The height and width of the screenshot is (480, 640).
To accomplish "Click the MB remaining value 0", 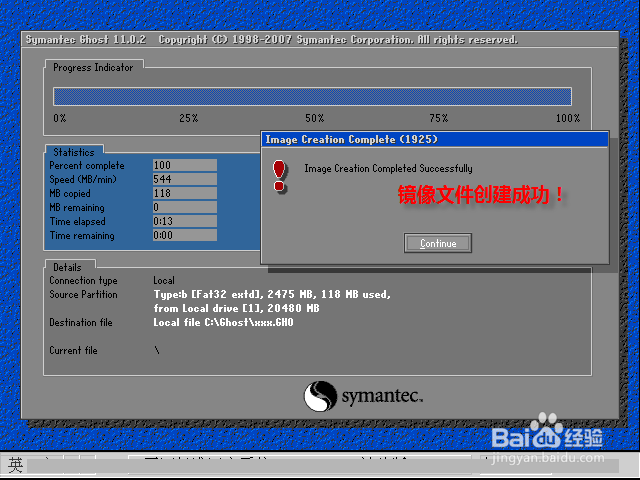I will pos(184,207).
